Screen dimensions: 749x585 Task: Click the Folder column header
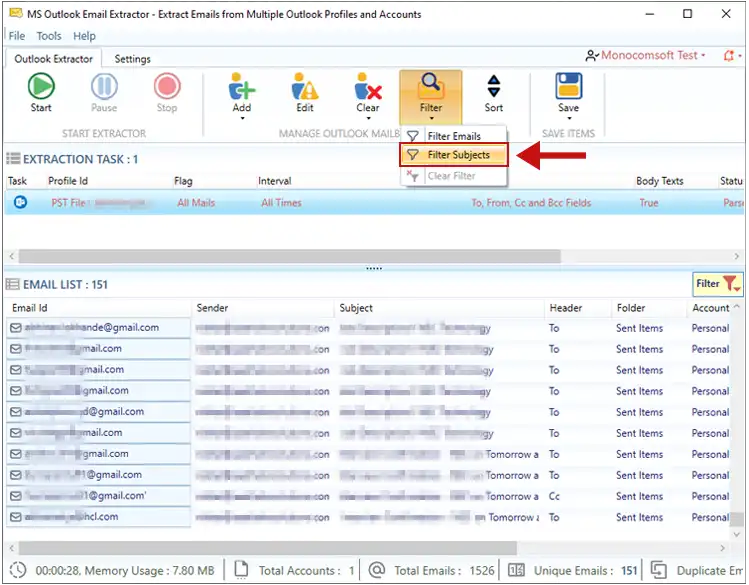coord(631,308)
